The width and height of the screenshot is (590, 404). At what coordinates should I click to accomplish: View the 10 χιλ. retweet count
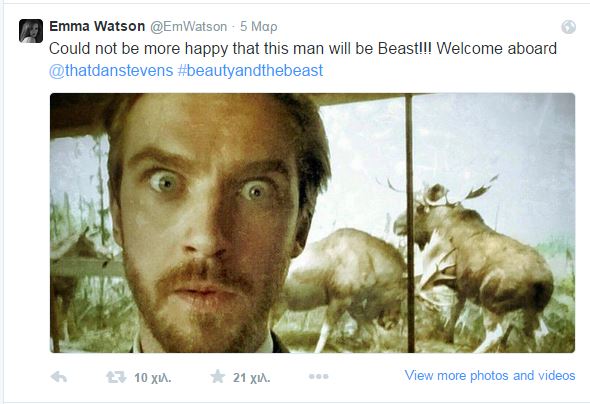(x=153, y=378)
